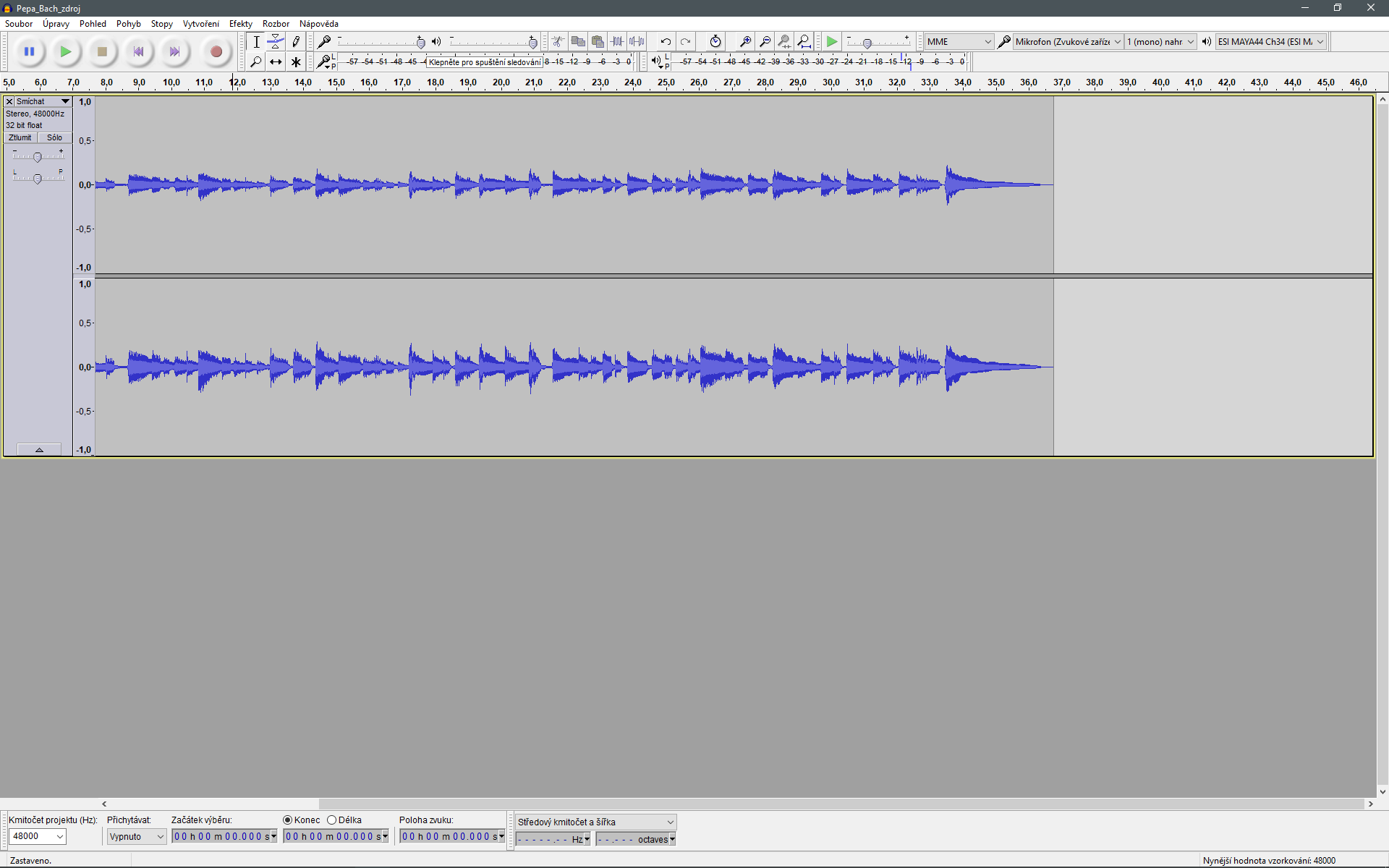Skip to end of the track

(174, 51)
